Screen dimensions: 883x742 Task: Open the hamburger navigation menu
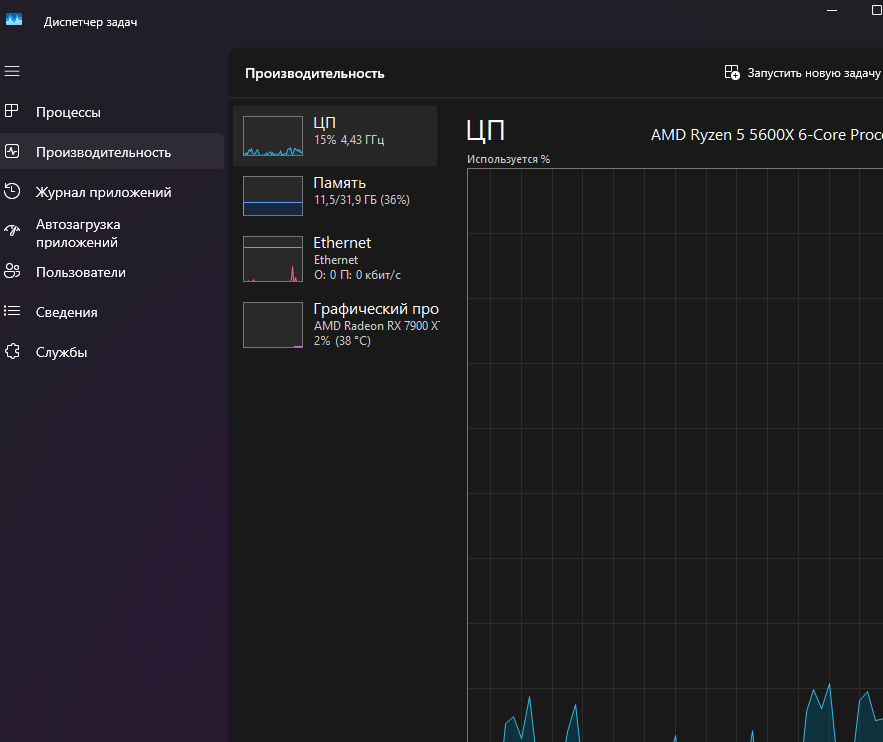12,71
